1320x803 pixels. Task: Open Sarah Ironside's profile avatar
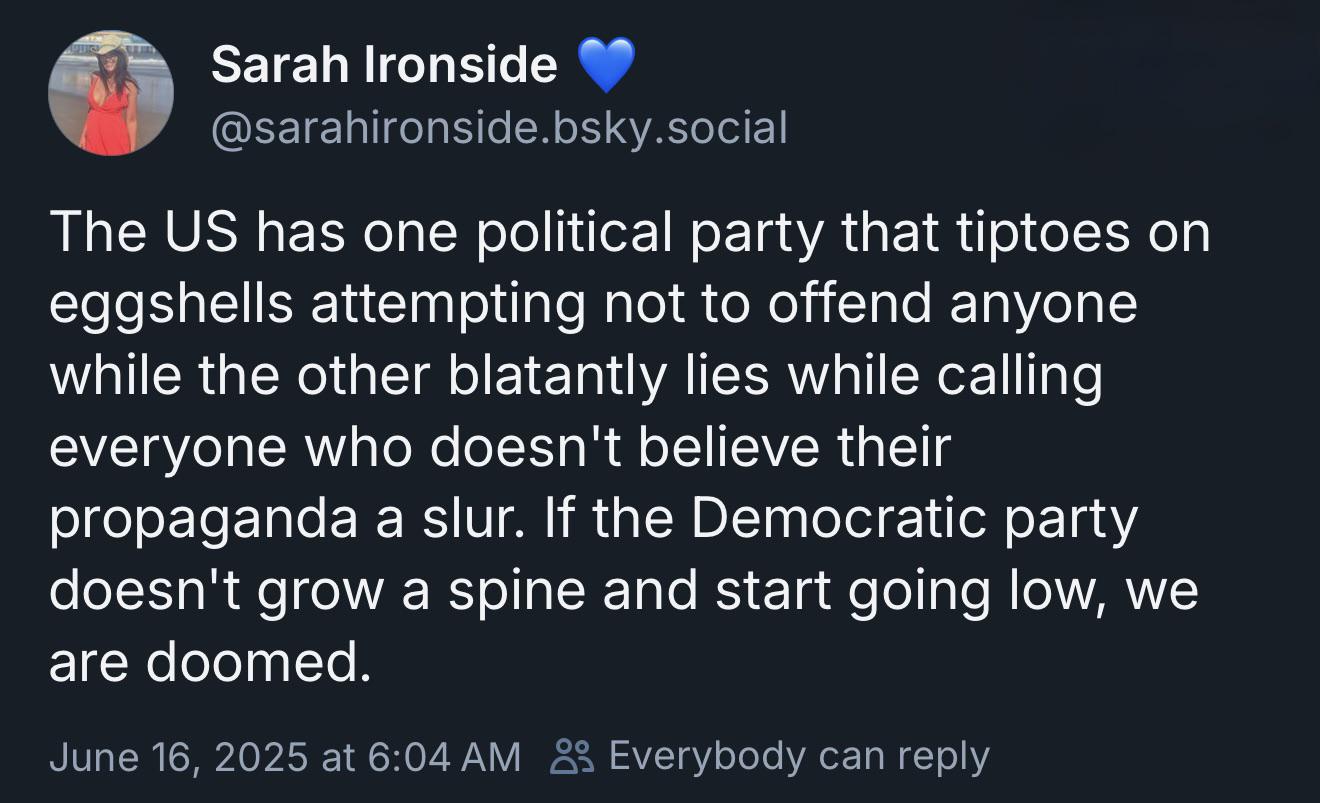(110, 93)
